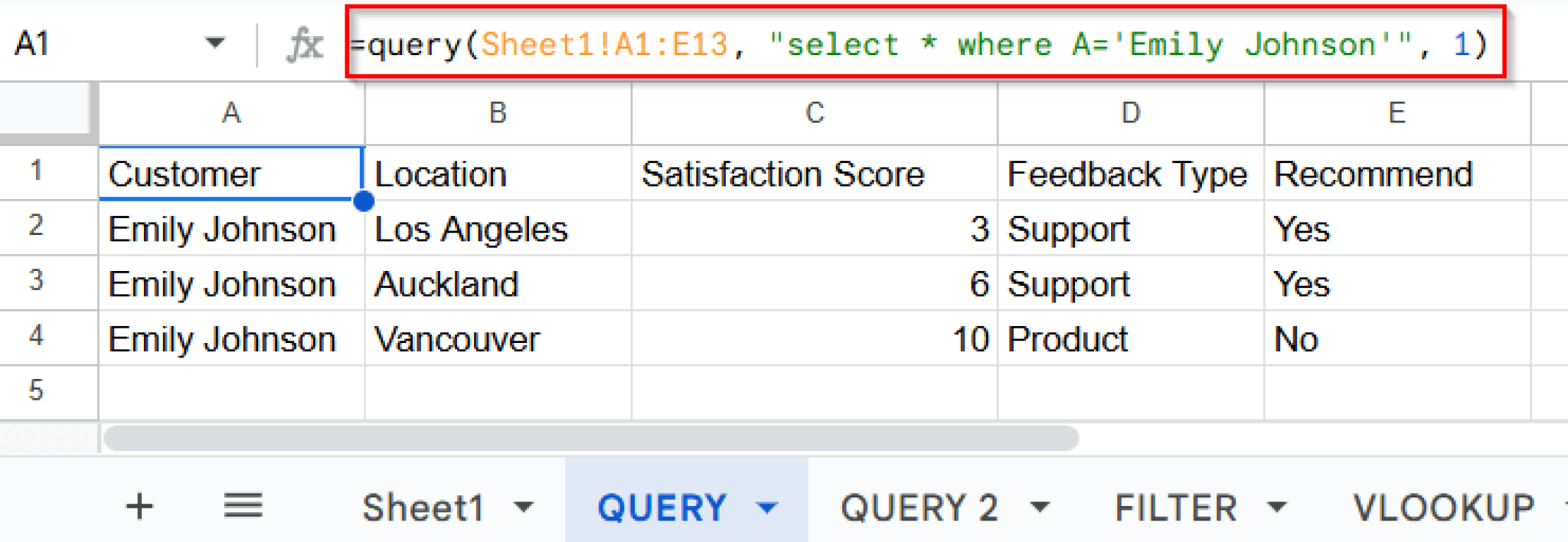Switch to the VLOOKUP tab
This screenshot has height=542, width=1568.
pyautogui.click(x=1443, y=508)
